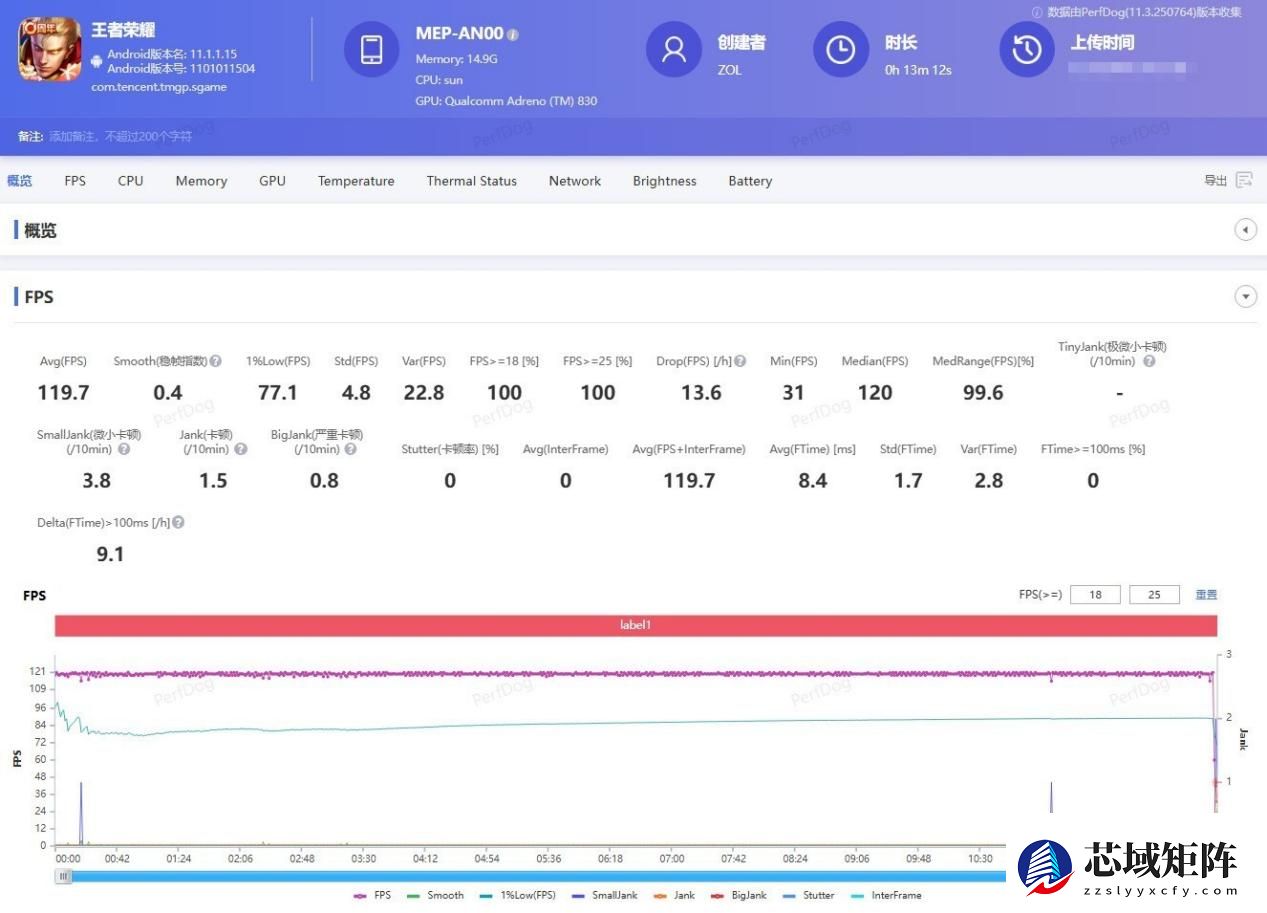Collapse the 概览 section arrow

click(x=1245, y=230)
